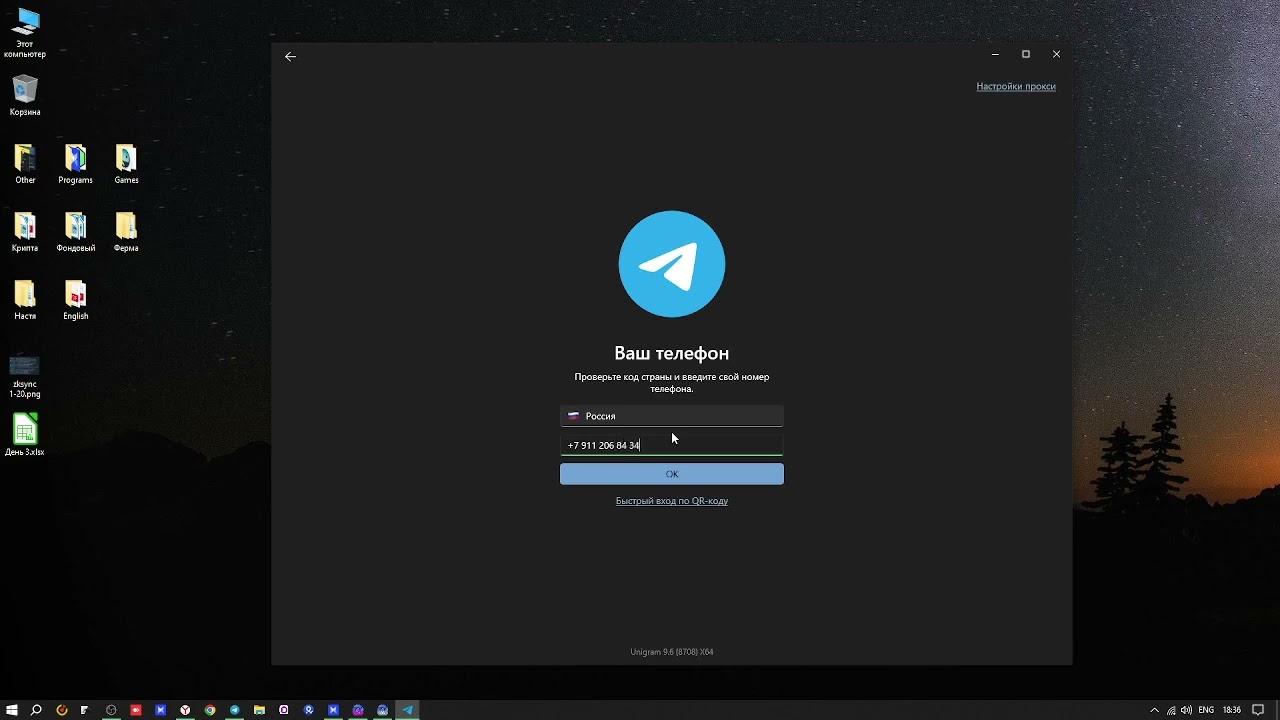This screenshot has width=1280, height=720.
Task: Open Google Chrome from taskbar
Action: pos(210,710)
